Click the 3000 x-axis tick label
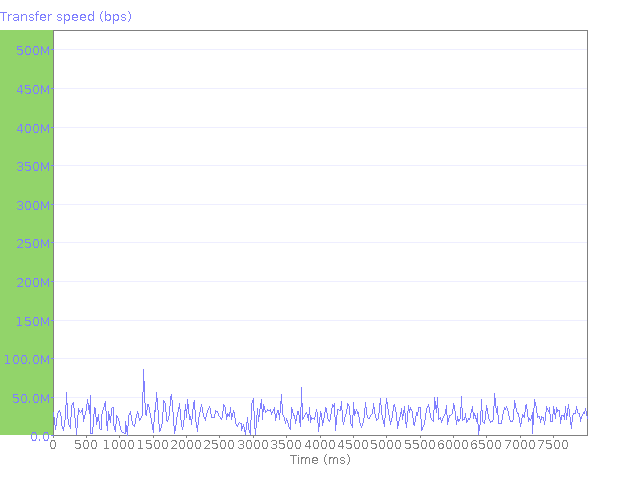Viewport: 640px width, 480px height. point(253,445)
